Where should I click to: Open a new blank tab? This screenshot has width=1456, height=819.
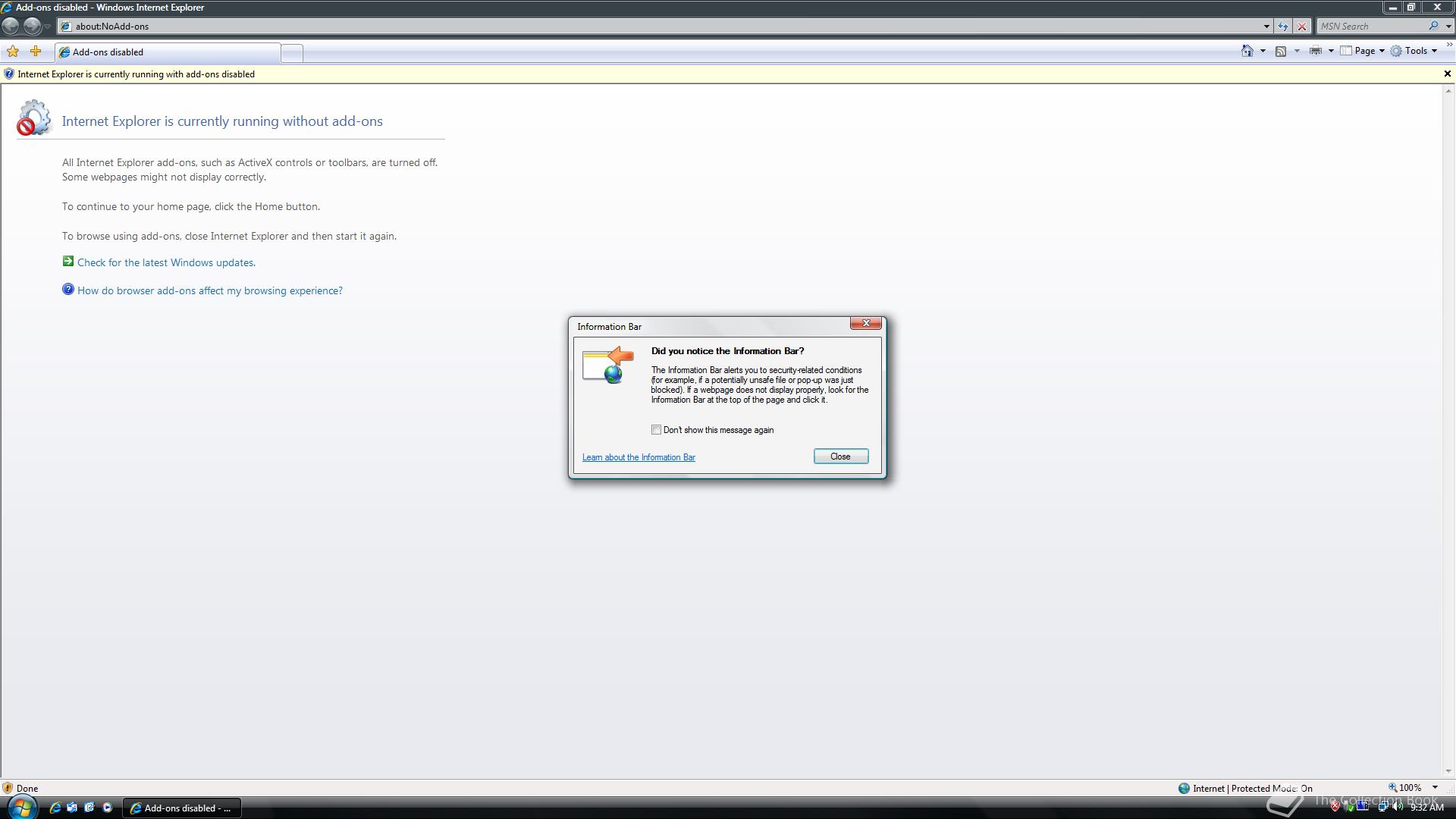pos(292,53)
